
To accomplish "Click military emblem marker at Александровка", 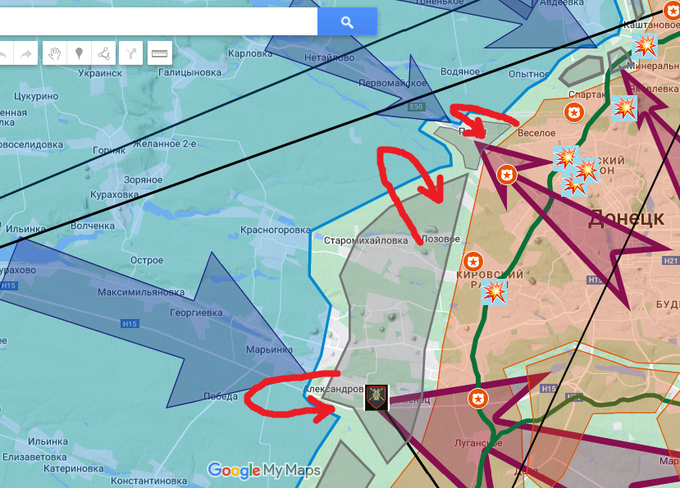I will [376, 397].
